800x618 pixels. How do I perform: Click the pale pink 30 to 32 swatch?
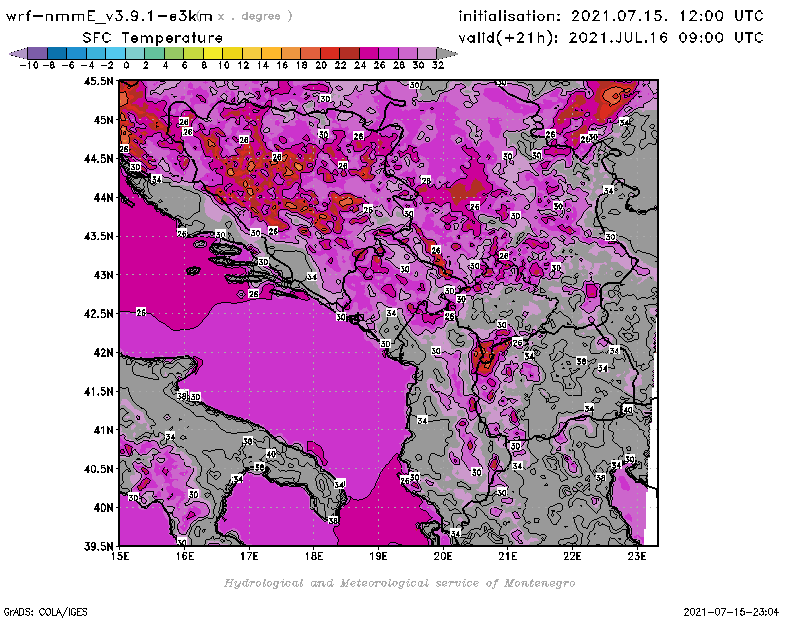pos(428,53)
